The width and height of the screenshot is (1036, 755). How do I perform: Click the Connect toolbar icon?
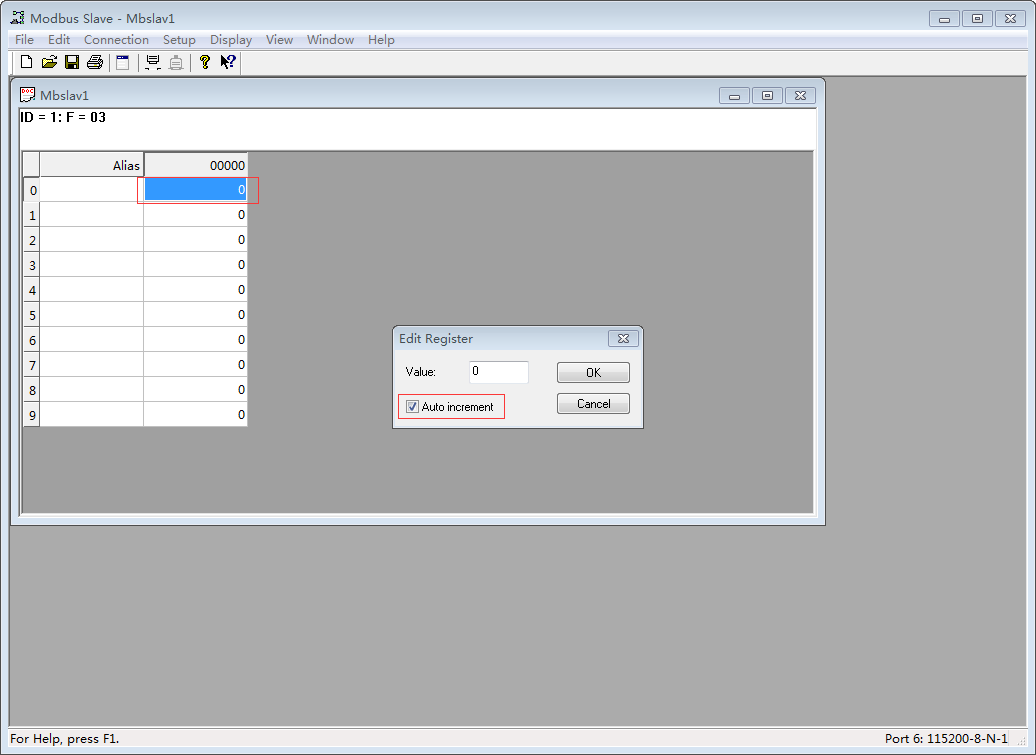click(x=153, y=62)
